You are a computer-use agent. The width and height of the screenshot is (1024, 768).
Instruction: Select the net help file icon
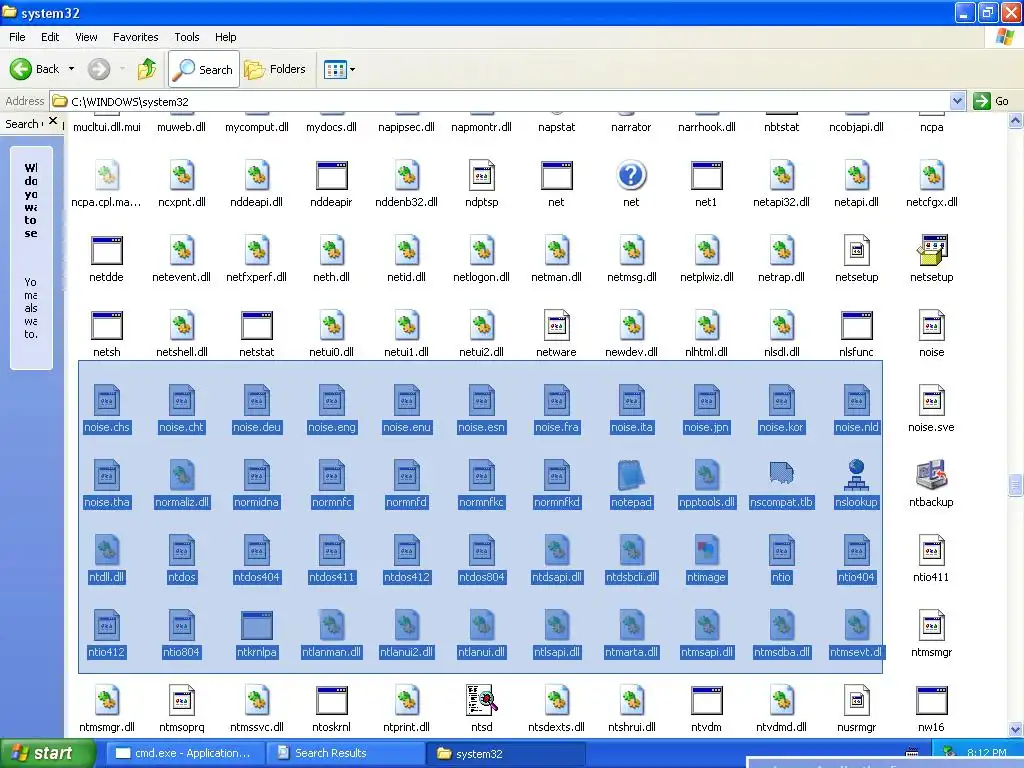pos(631,175)
